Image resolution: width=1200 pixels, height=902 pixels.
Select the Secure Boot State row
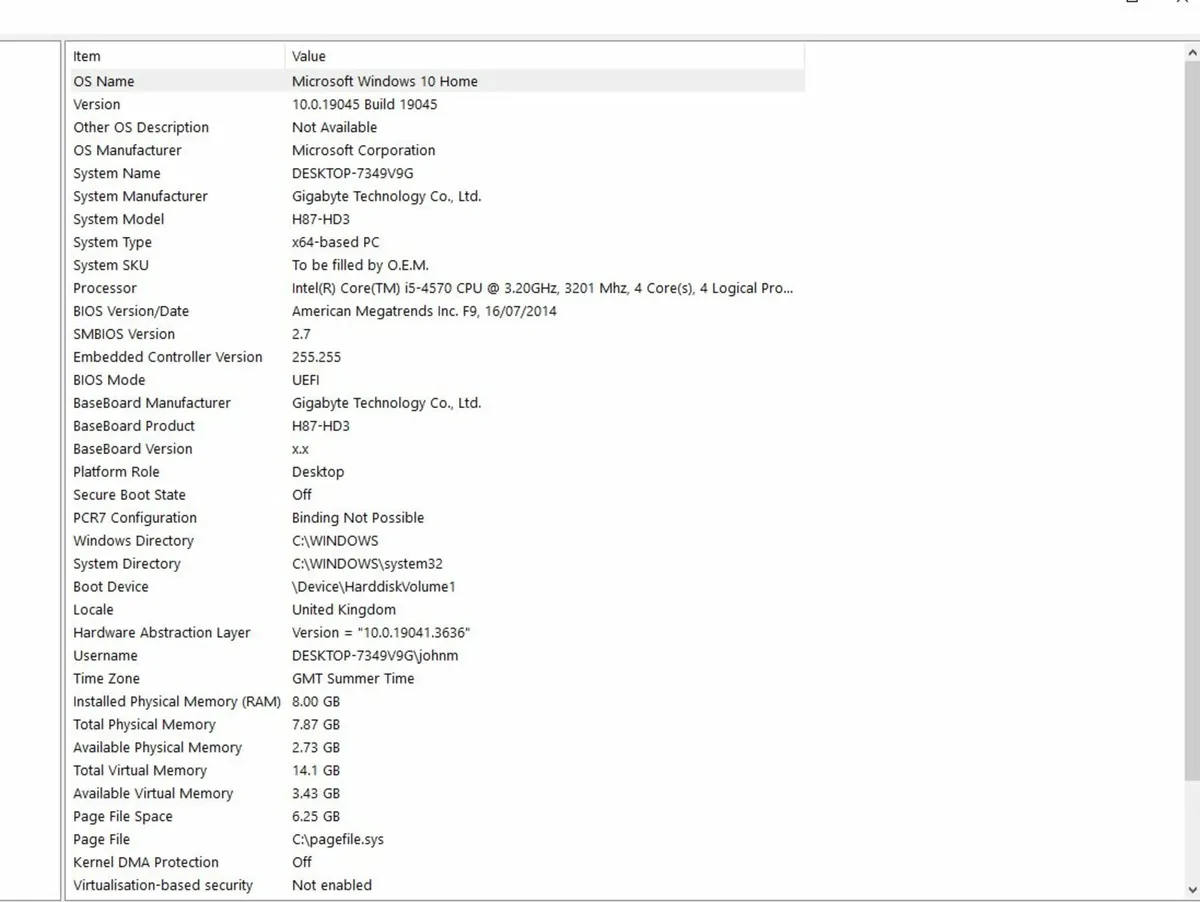129,496
